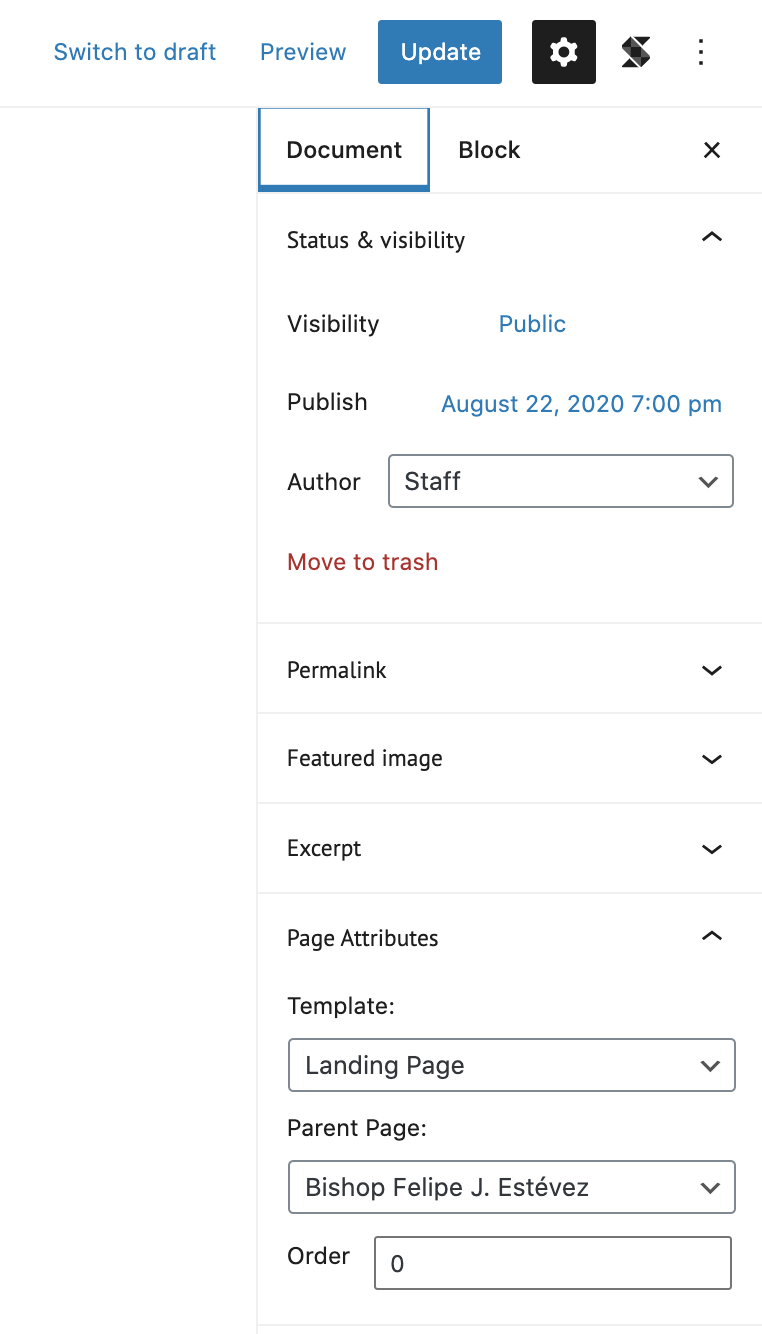This screenshot has height=1334, width=762.
Task: Open the Author dropdown showing Staff
Action: [x=560, y=481]
